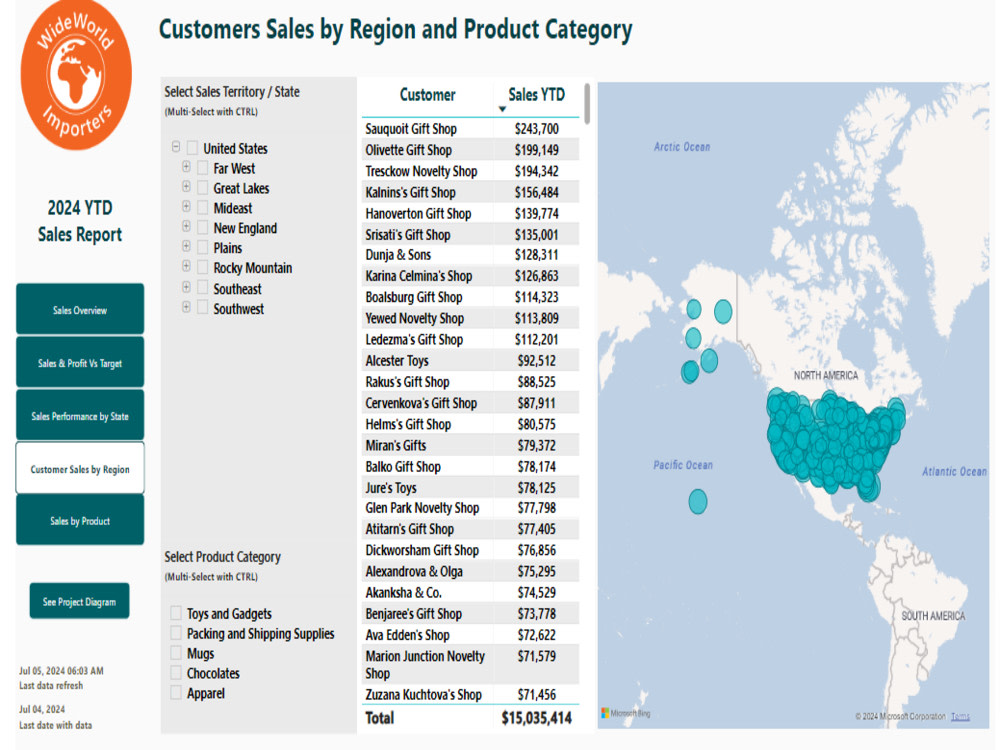The image size is (1000, 750).
Task: Select the Akanksha & Co. row
Action: point(470,592)
